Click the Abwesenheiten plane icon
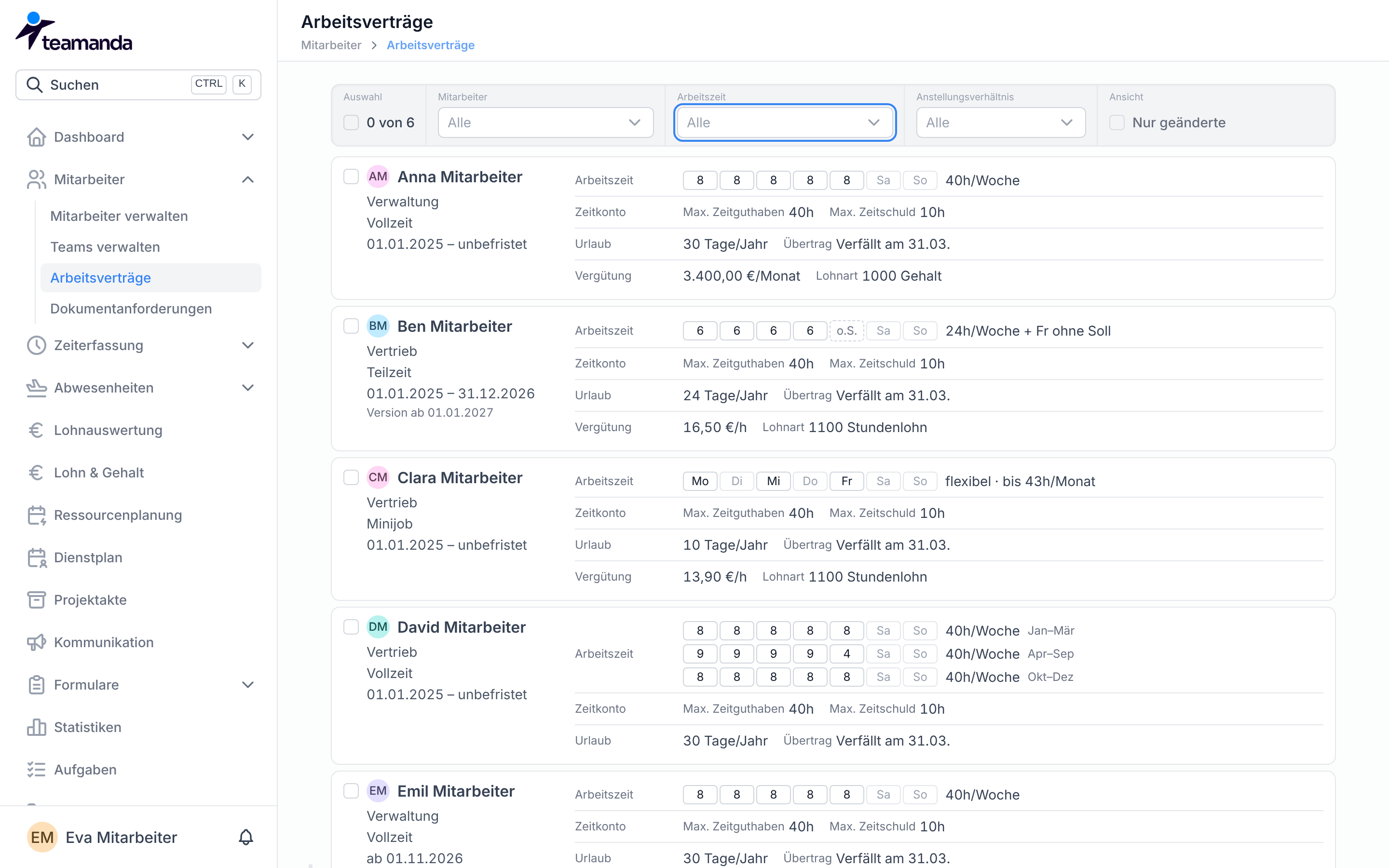Viewport: 1389px width, 868px height. (36, 388)
